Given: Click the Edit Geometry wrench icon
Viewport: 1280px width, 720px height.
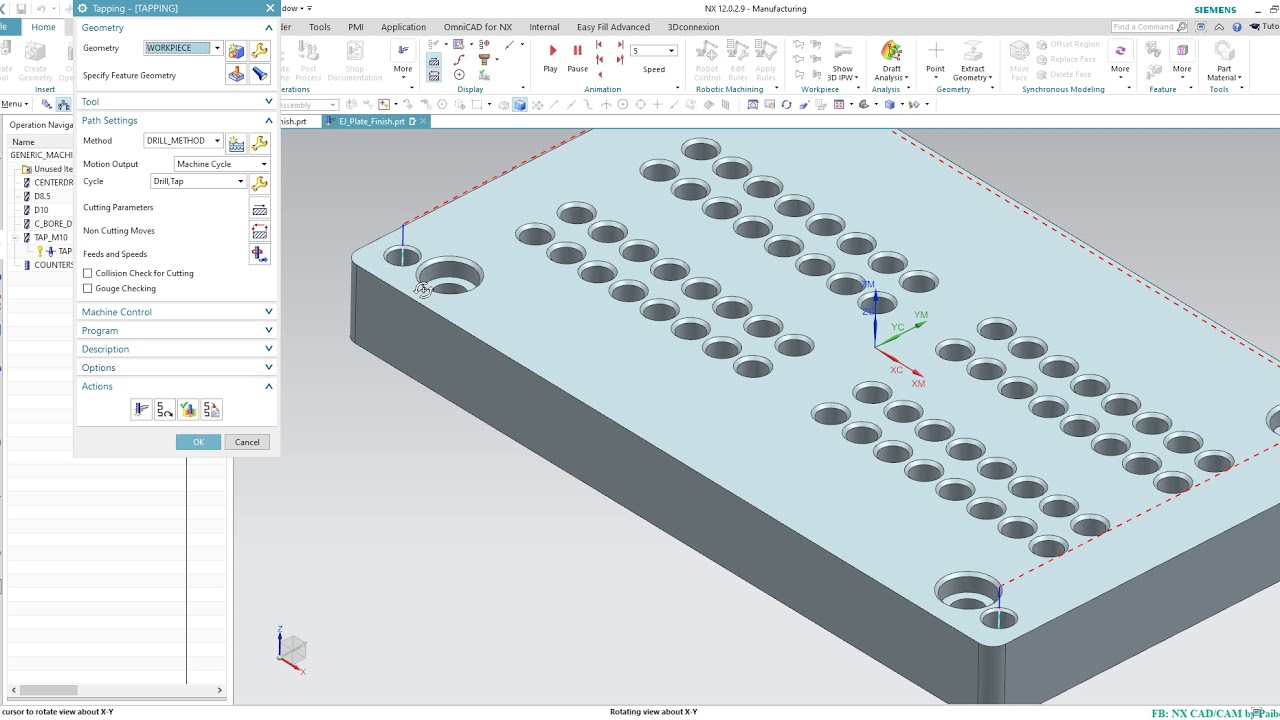Looking at the screenshot, I should coord(260,50).
